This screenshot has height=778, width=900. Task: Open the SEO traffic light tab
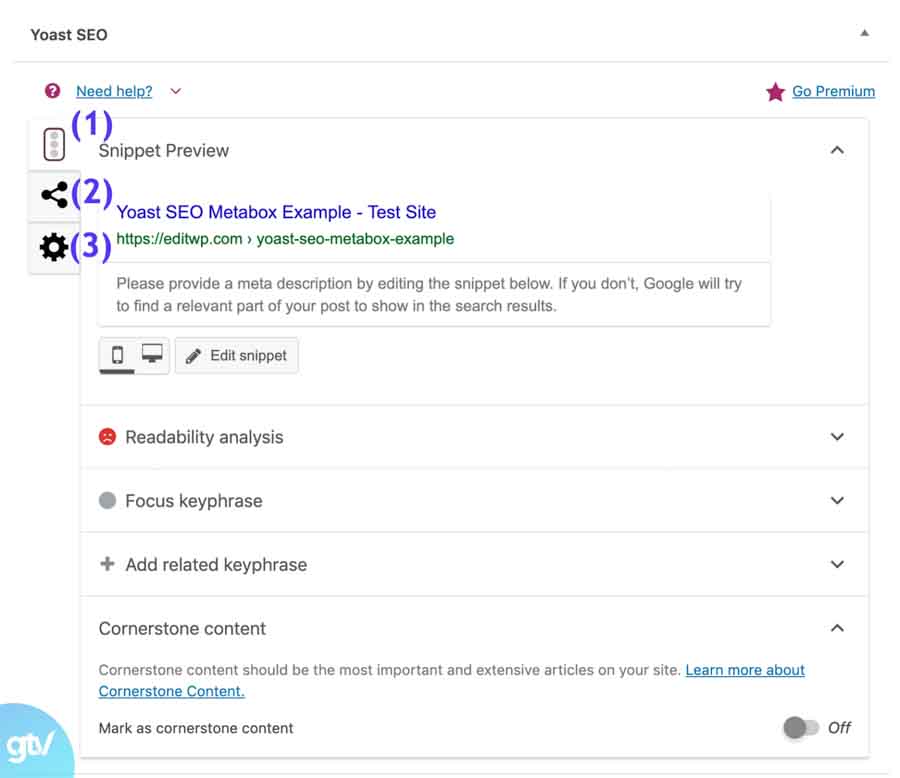coord(54,146)
